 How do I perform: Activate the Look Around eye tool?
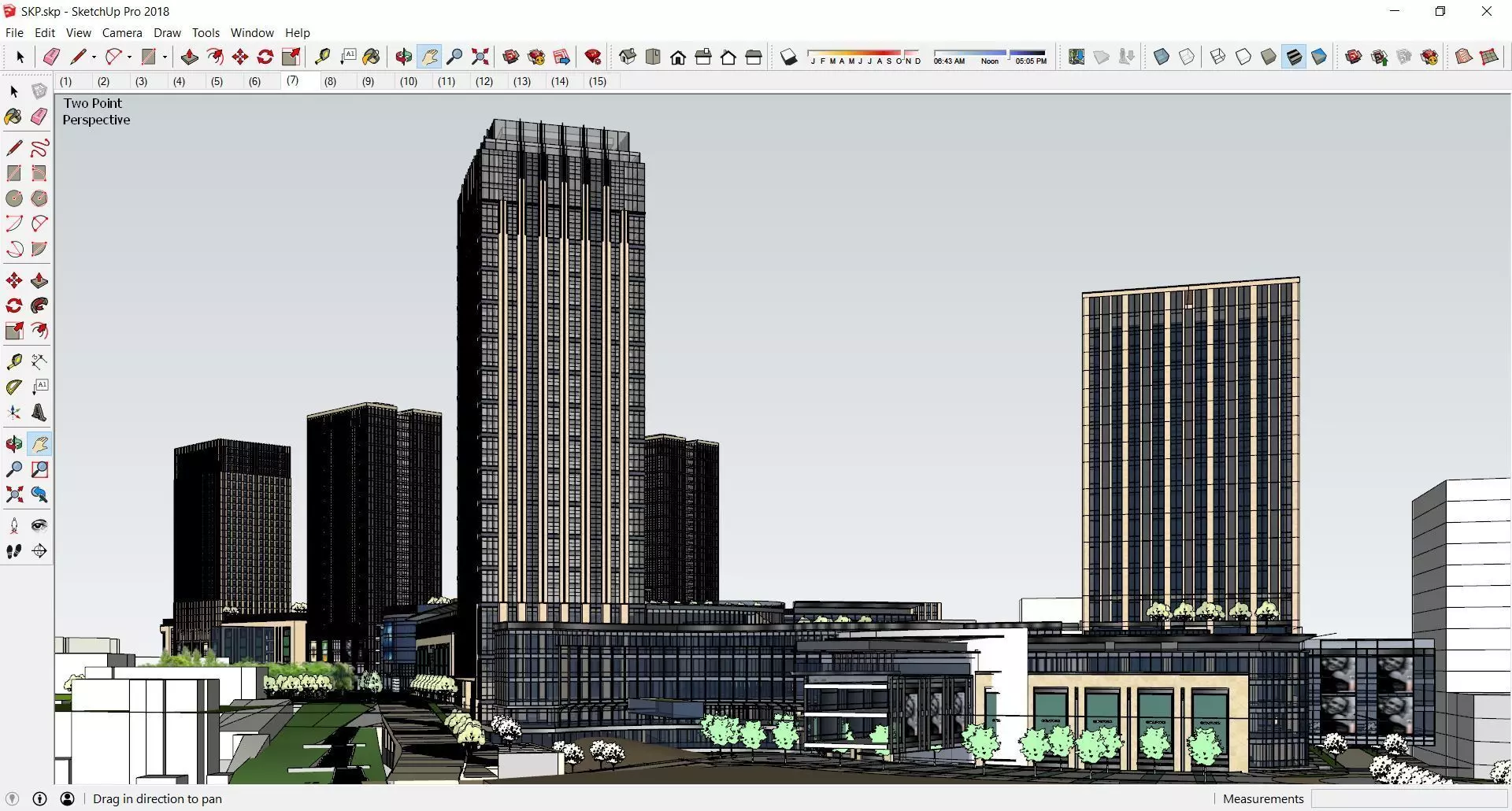(x=39, y=526)
